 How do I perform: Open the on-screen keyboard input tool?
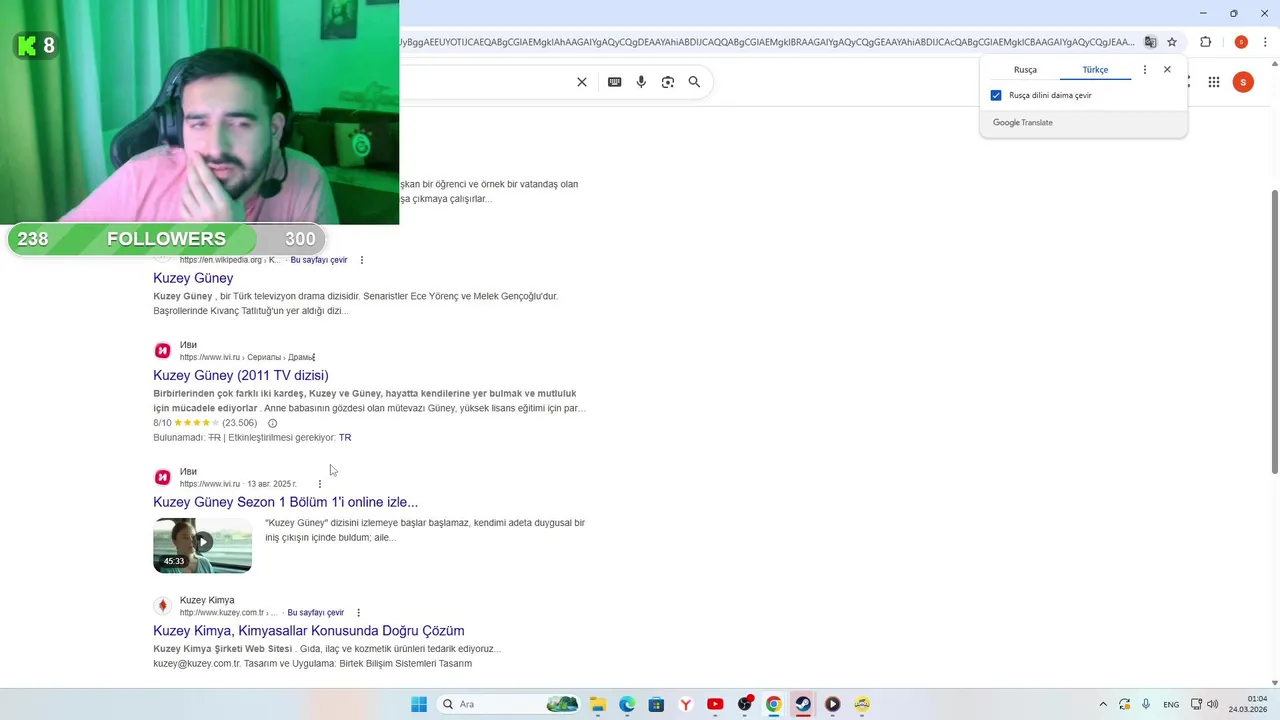click(x=614, y=82)
